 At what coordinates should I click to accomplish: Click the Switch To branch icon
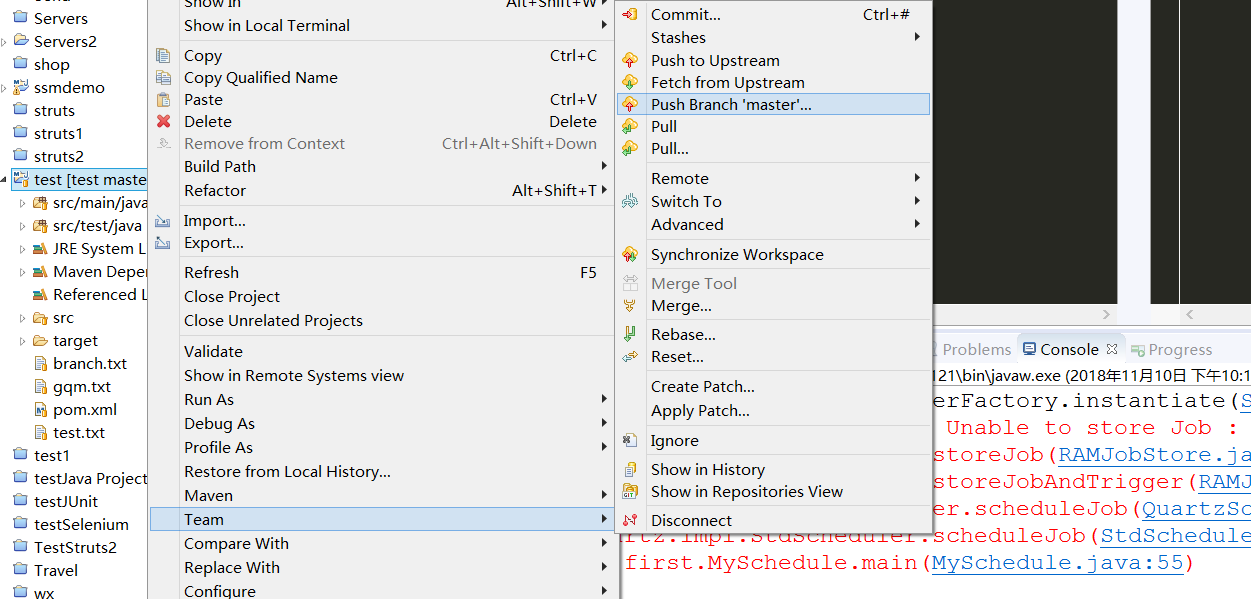[x=630, y=201]
